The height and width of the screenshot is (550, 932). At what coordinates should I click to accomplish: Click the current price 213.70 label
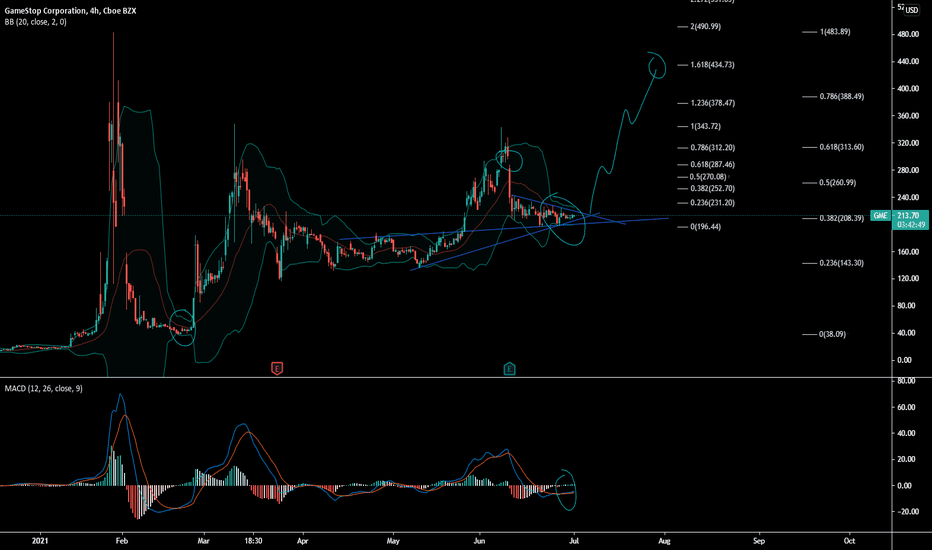tap(909, 215)
